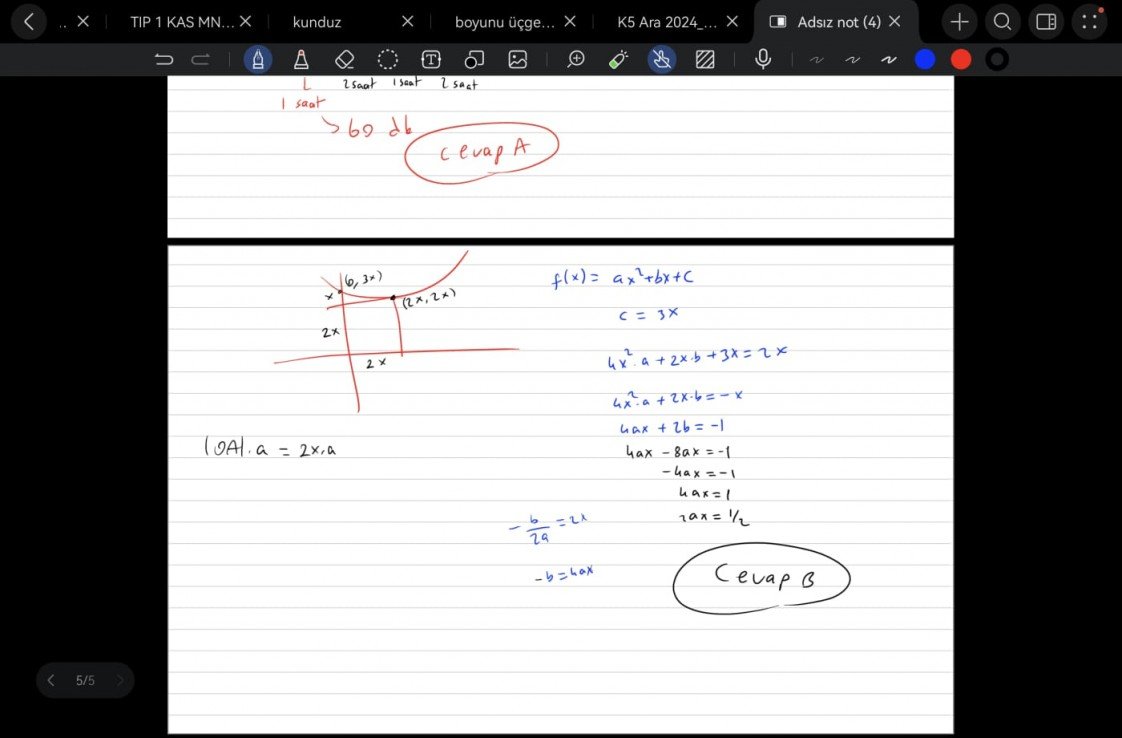
Task: Insert a text box
Action: click(x=431, y=60)
